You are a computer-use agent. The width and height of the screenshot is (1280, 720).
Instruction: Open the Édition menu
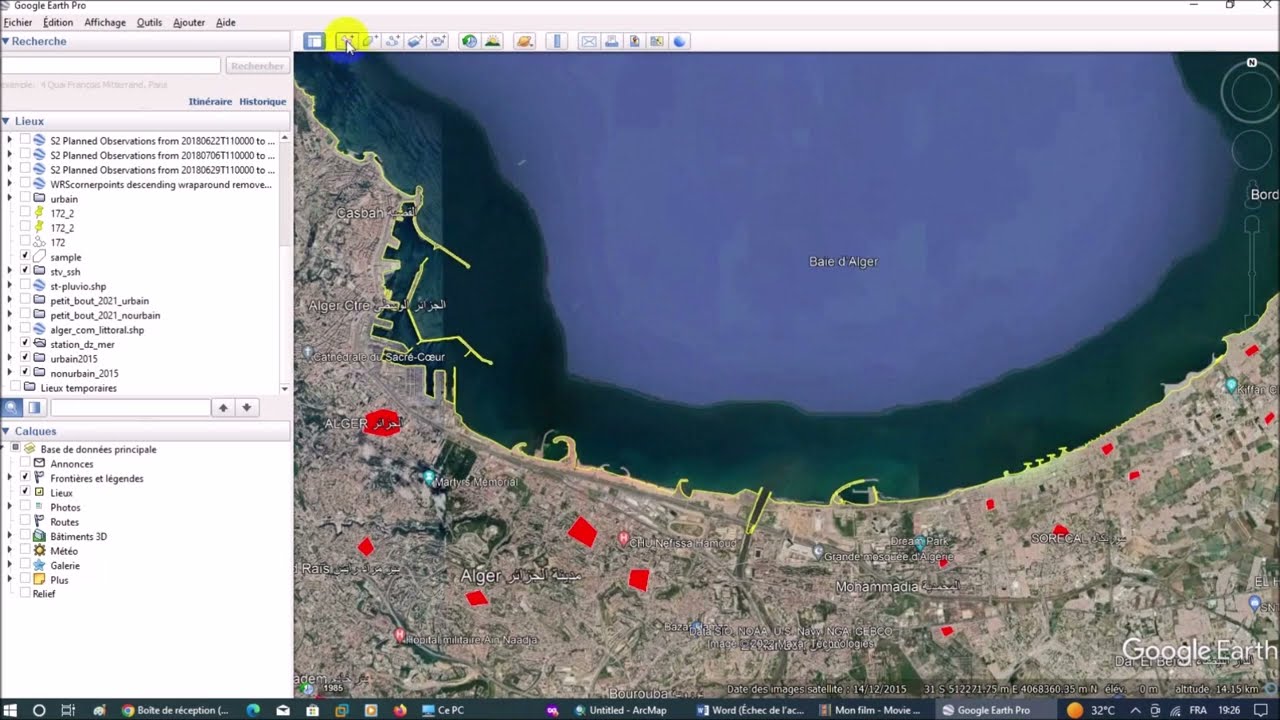click(x=58, y=22)
